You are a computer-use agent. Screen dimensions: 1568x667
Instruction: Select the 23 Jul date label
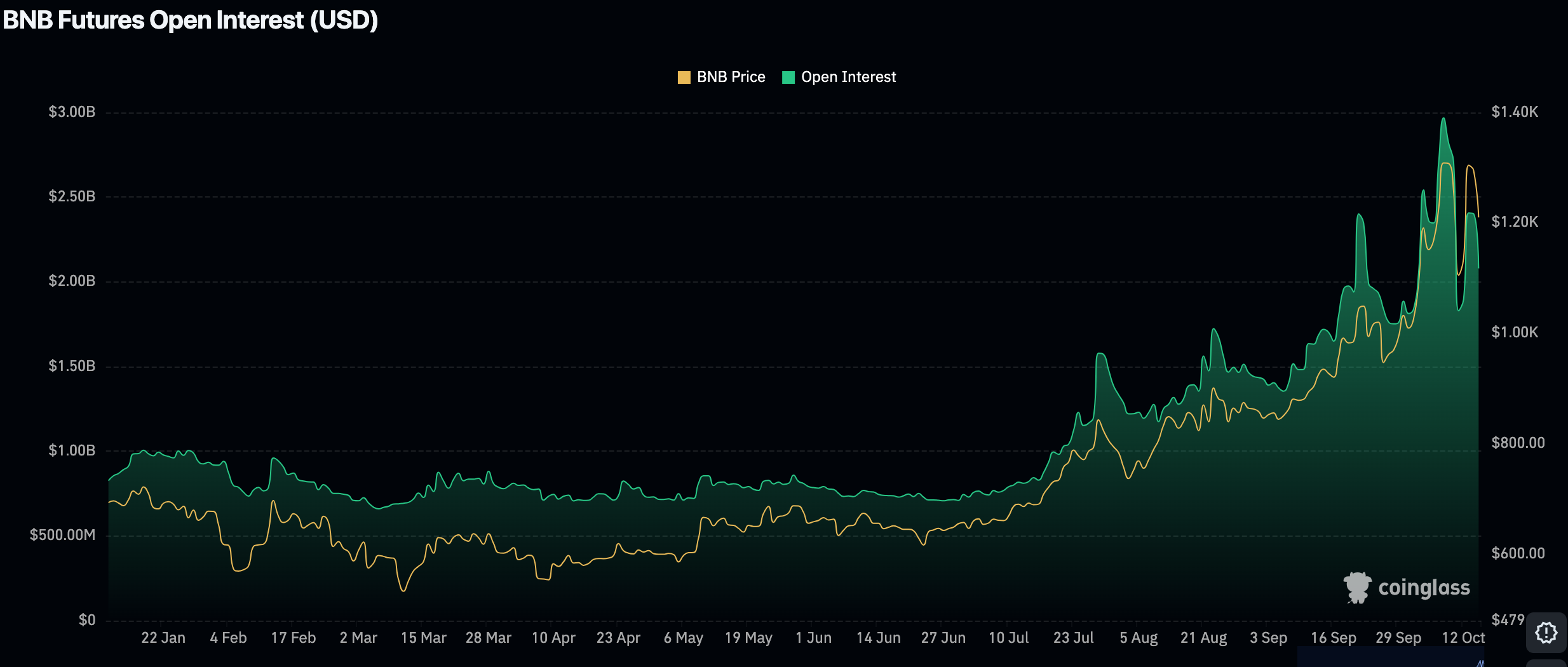[x=1073, y=638]
